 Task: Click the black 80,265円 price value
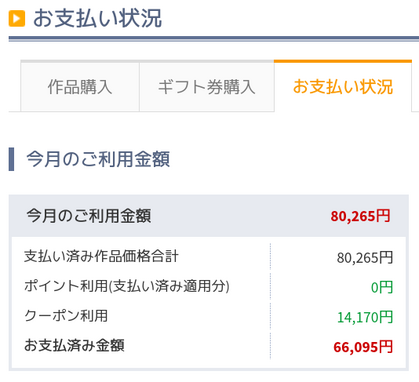click(365, 258)
